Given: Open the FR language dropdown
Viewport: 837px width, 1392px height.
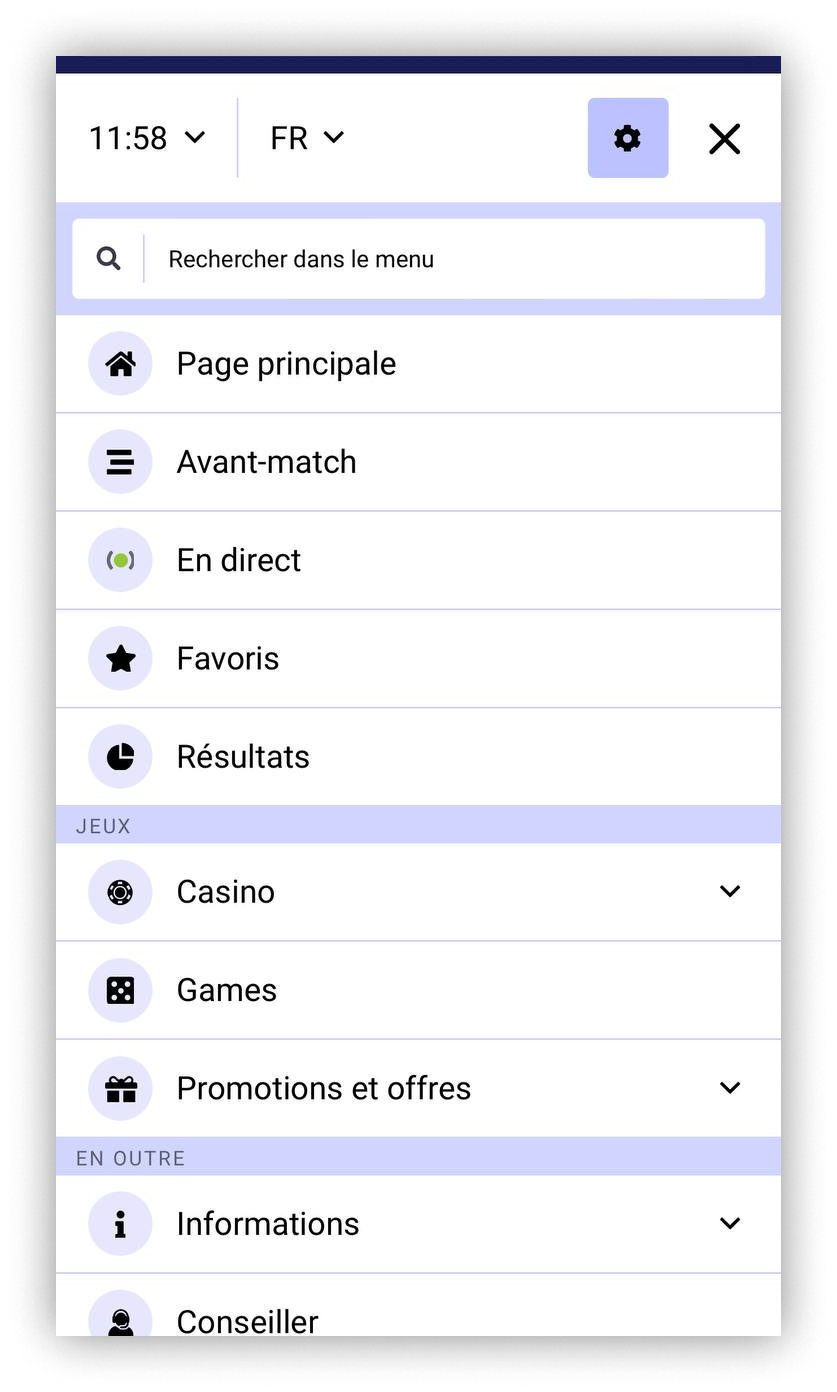Looking at the screenshot, I should 307,138.
